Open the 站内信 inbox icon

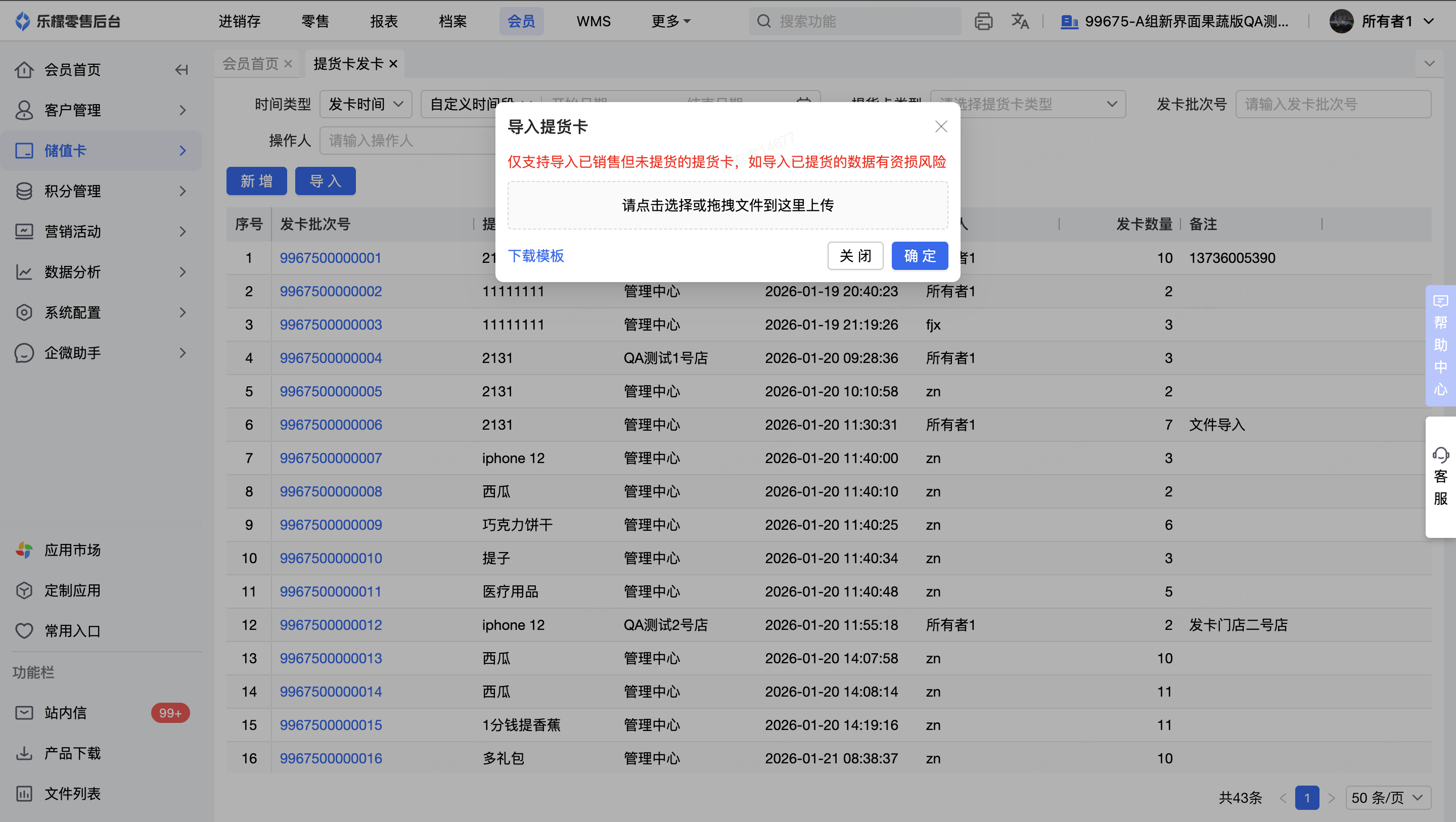point(24,713)
